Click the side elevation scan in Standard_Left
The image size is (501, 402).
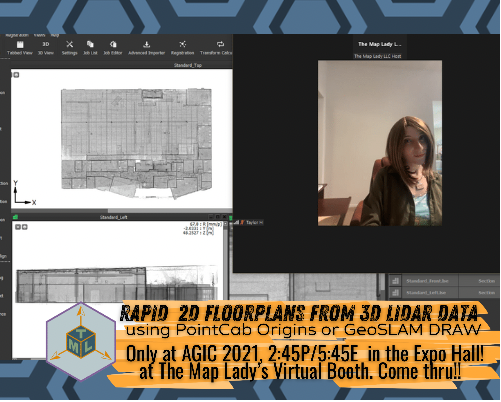(117, 284)
